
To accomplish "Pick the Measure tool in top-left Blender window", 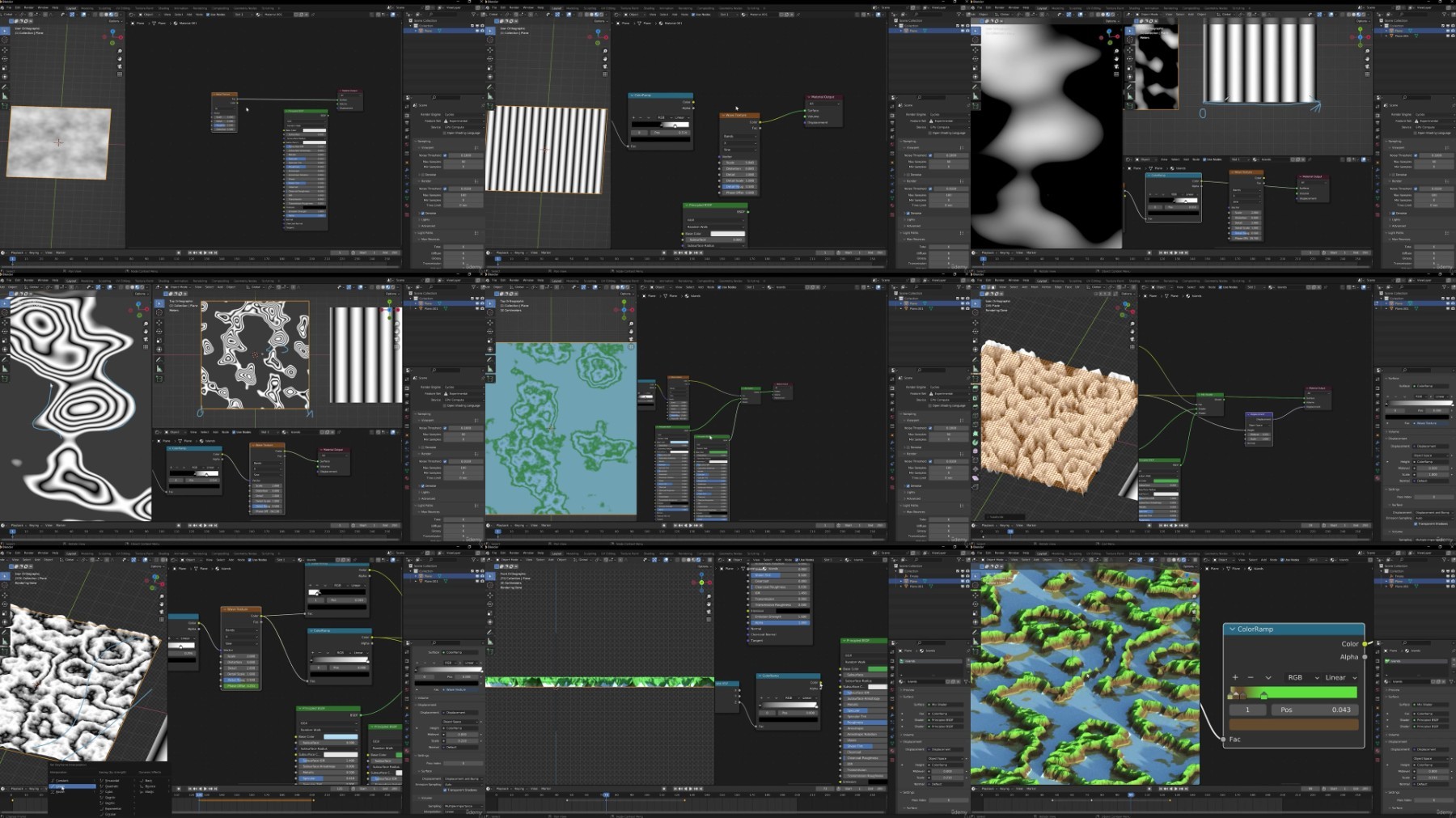I will coord(5,96).
